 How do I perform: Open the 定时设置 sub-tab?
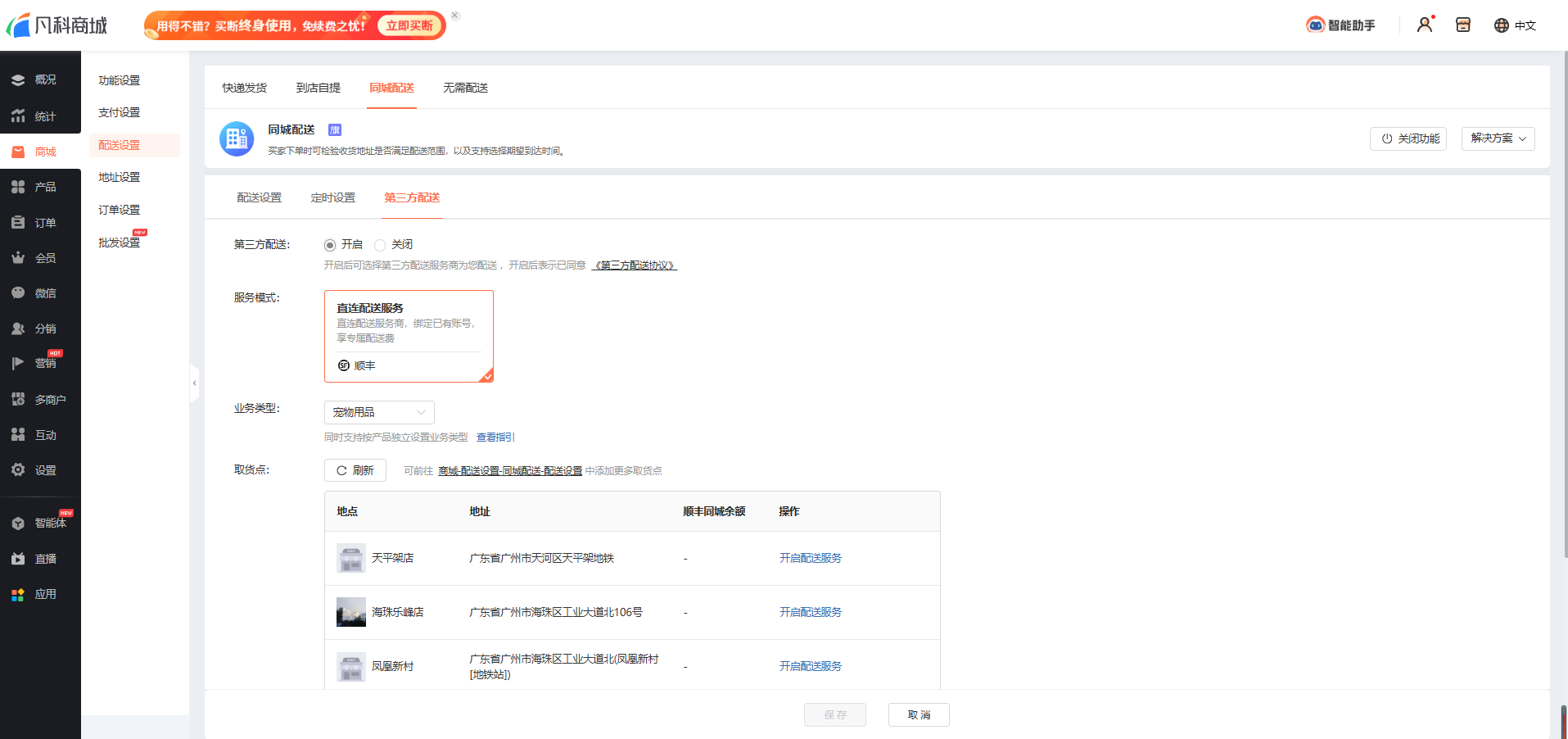point(333,197)
